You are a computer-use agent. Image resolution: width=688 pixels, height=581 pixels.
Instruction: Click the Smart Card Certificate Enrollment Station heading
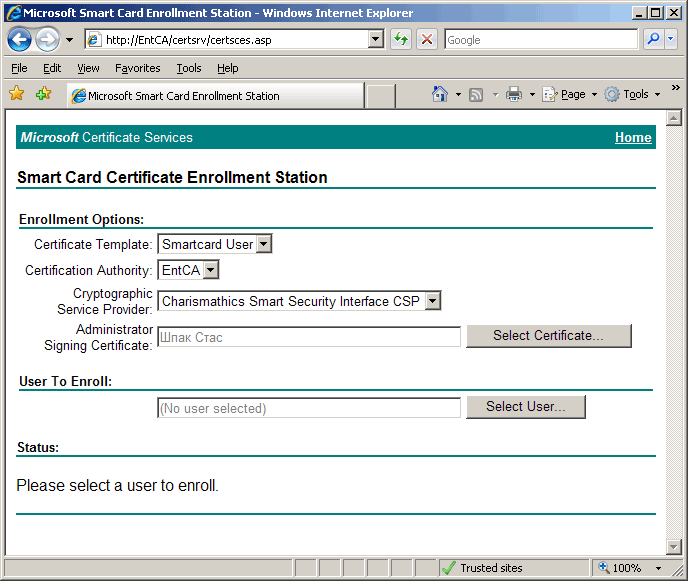pos(172,177)
